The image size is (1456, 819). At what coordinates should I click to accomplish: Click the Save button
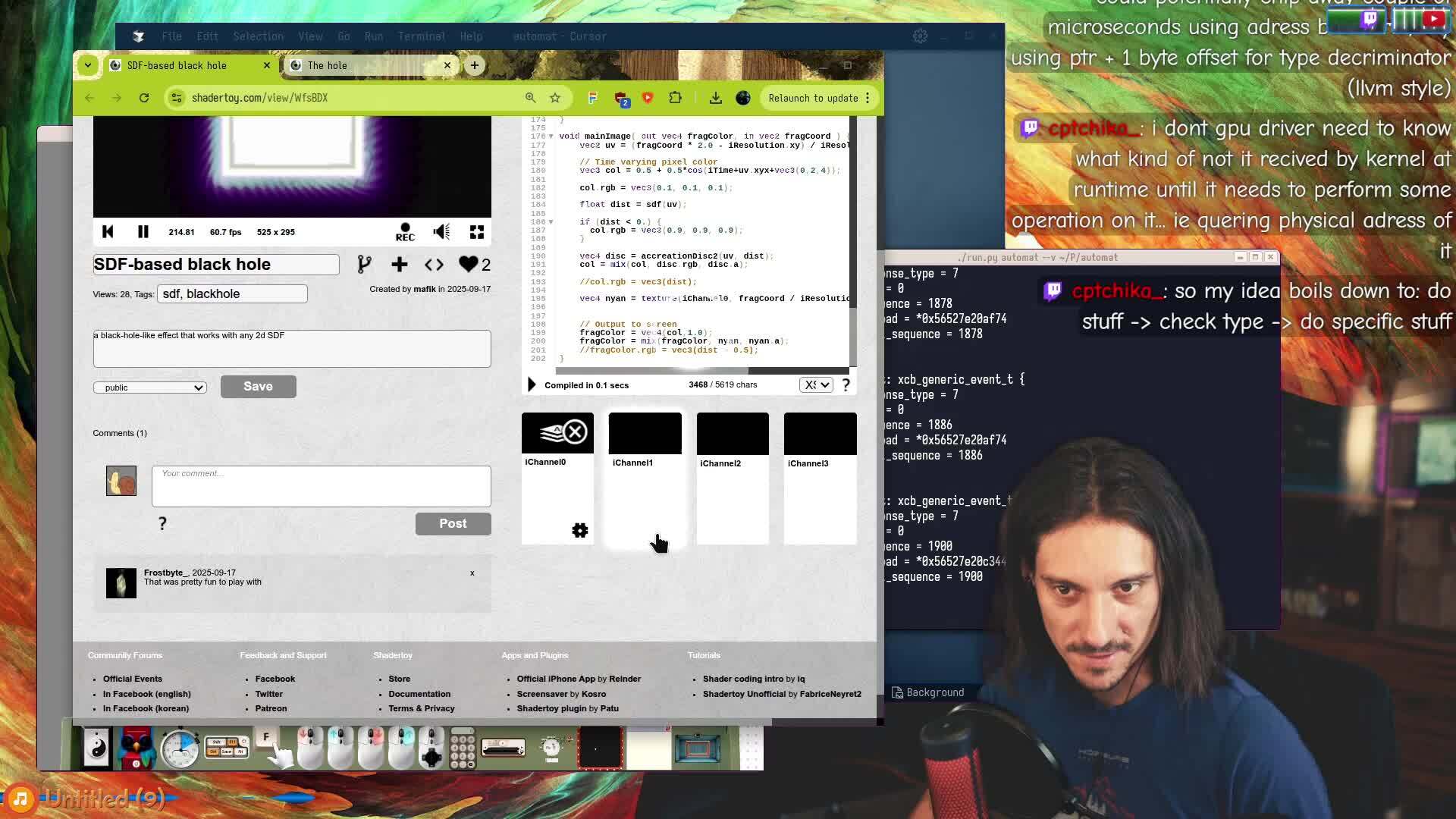coord(258,386)
